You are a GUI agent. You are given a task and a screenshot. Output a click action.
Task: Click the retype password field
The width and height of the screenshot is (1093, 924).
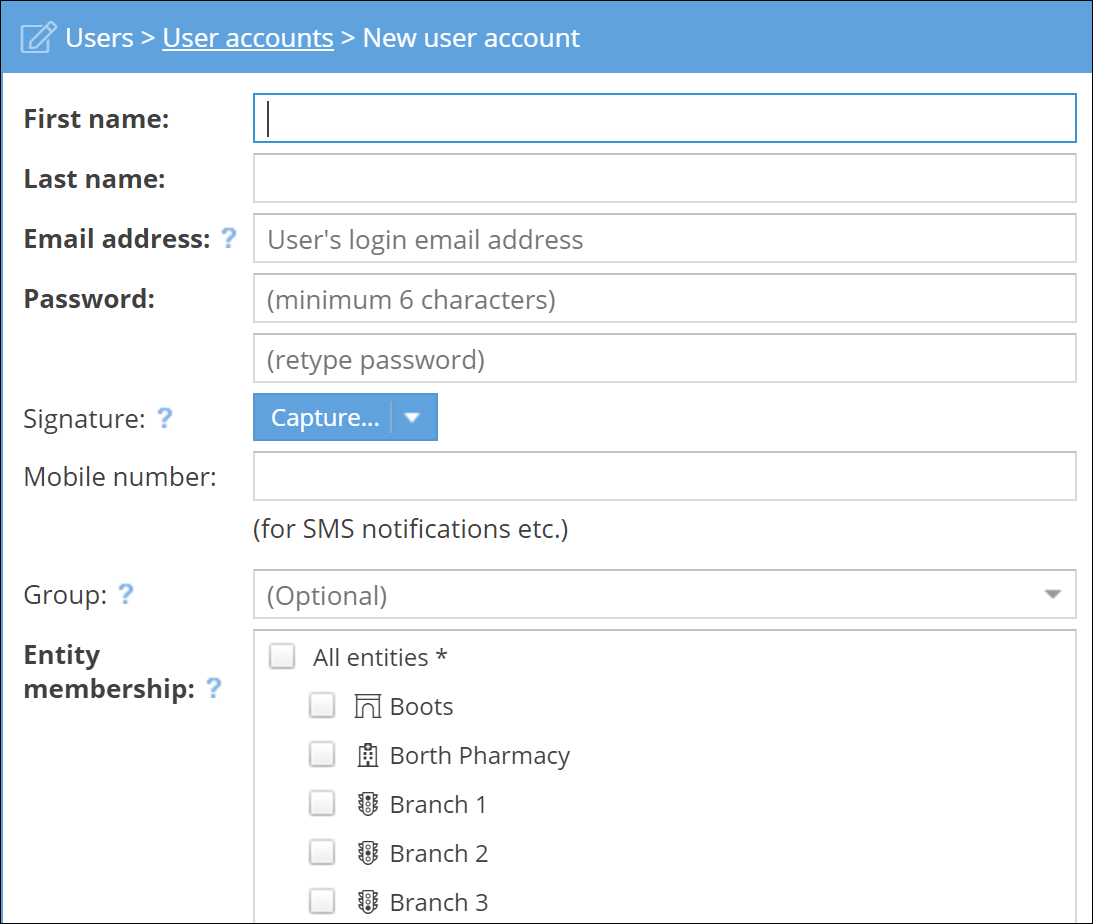664,359
